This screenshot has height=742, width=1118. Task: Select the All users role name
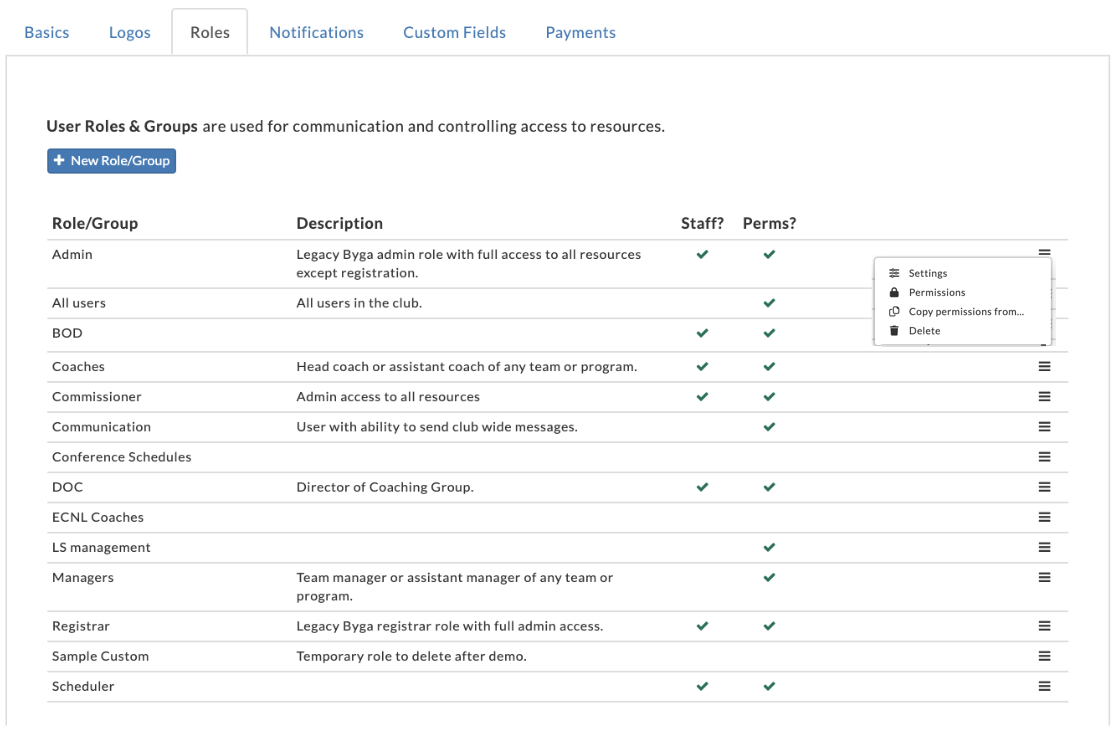[x=78, y=303]
